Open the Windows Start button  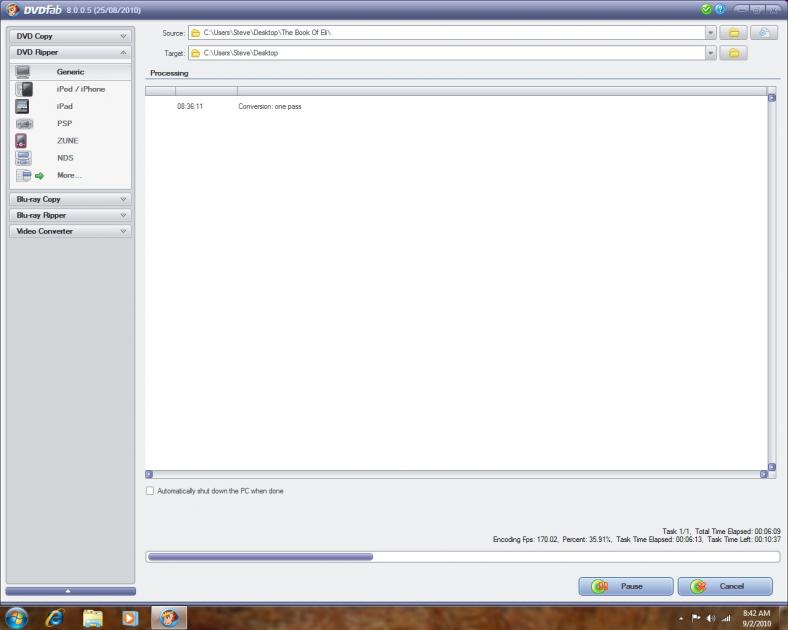(17, 618)
